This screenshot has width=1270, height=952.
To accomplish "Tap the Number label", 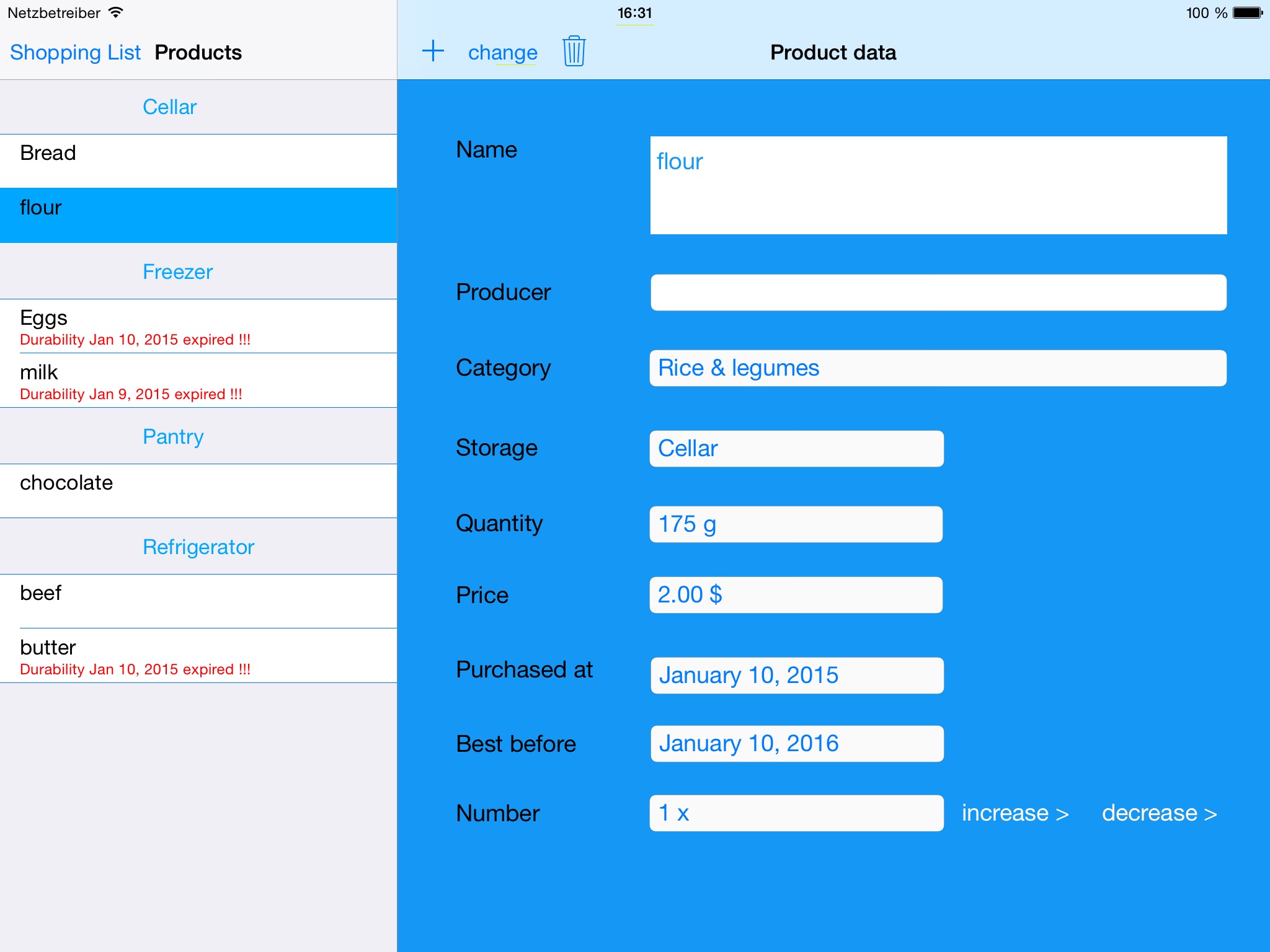I will pos(497,813).
